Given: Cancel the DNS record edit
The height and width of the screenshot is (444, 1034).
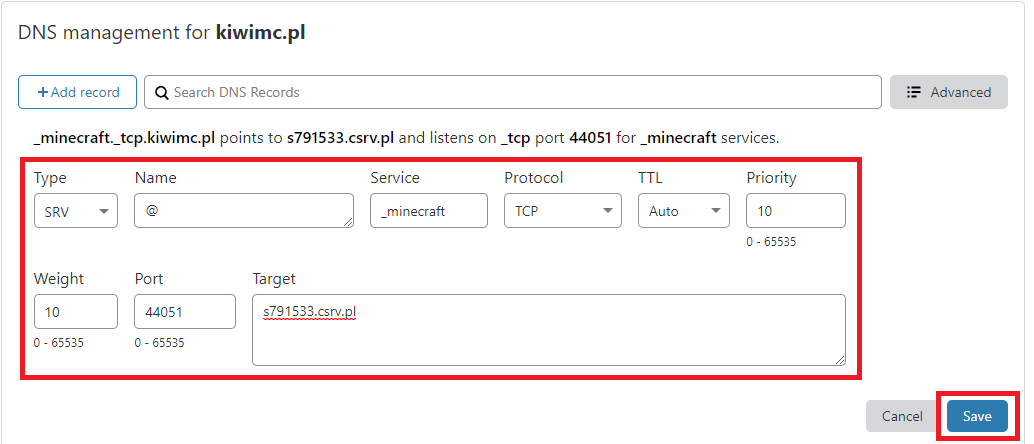Looking at the screenshot, I should 901,416.
